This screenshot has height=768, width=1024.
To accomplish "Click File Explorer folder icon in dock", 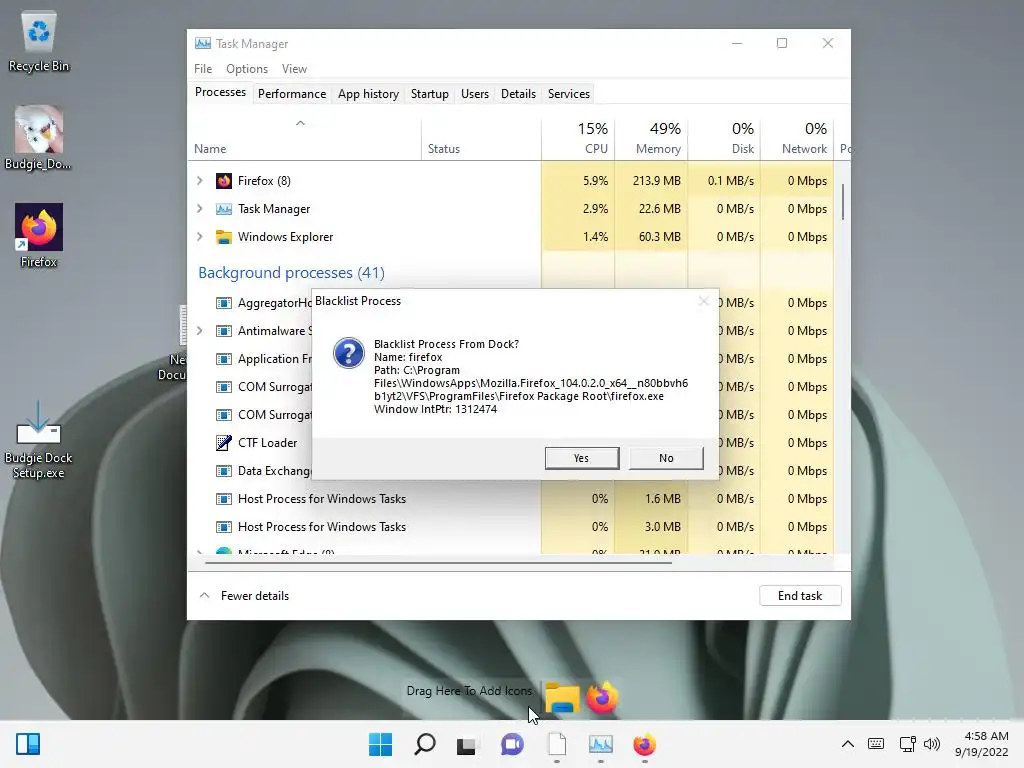I will coord(562,697).
